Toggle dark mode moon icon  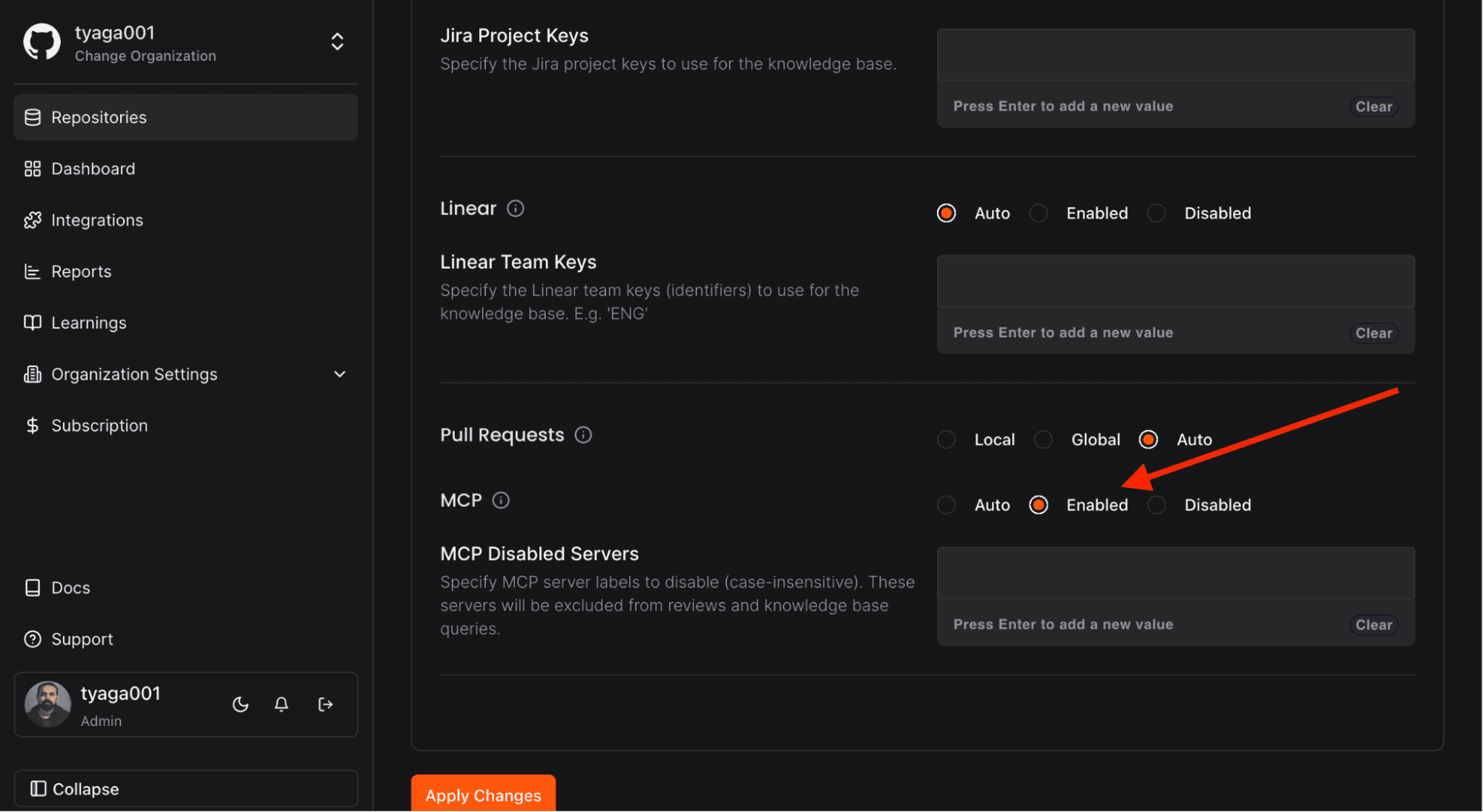coord(240,704)
